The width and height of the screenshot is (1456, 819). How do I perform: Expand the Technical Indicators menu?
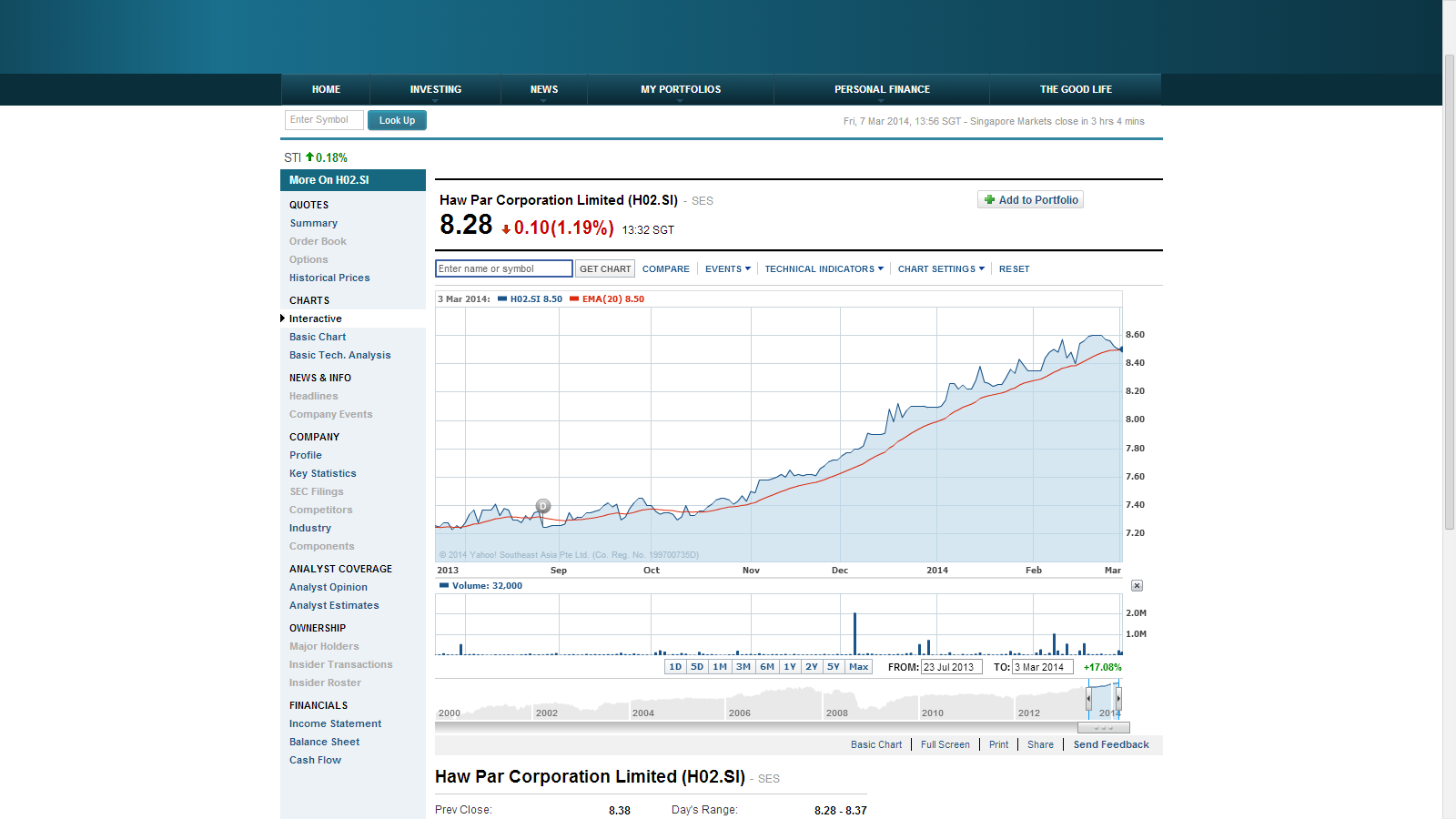pos(824,269)
